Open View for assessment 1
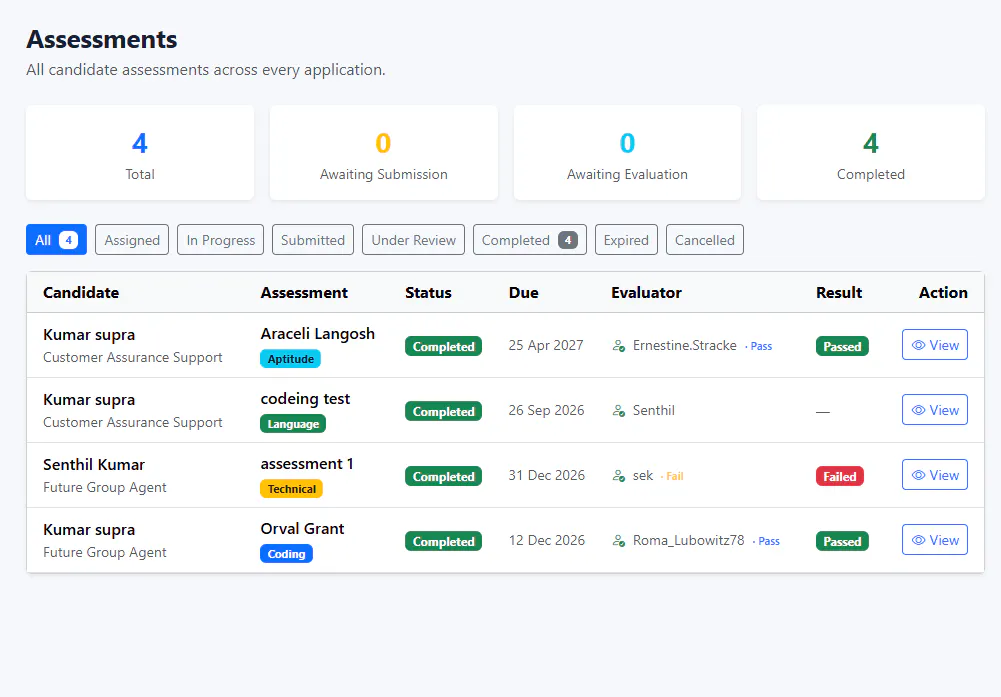 pos(935,476)
